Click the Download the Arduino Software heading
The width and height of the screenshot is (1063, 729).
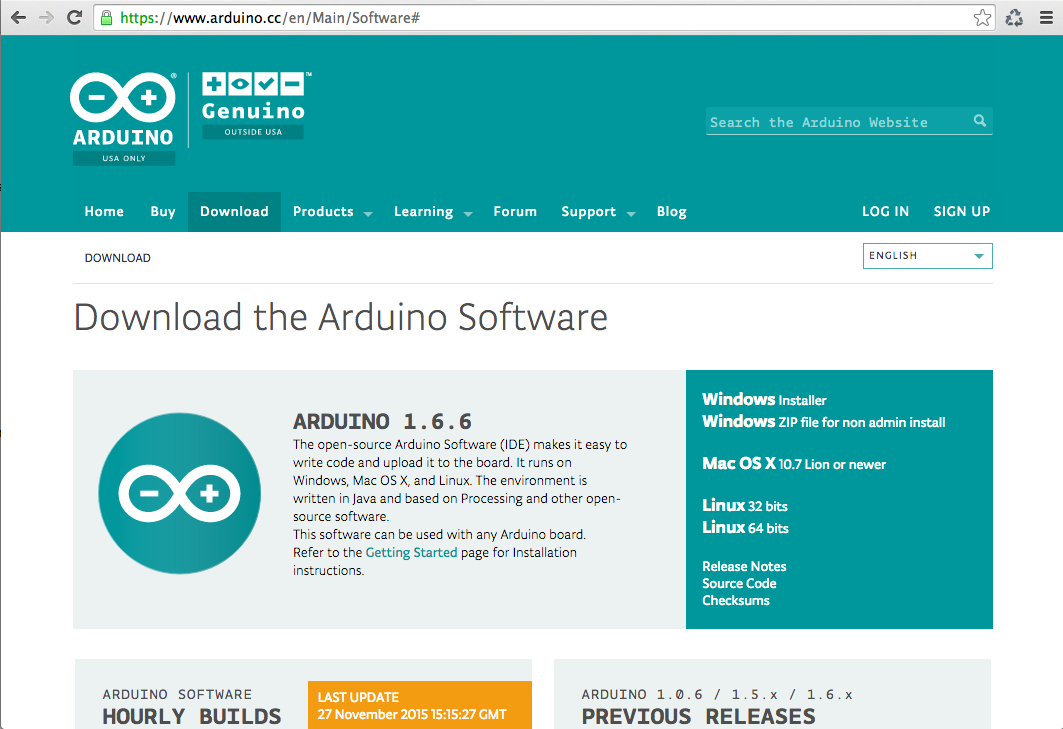341,317
